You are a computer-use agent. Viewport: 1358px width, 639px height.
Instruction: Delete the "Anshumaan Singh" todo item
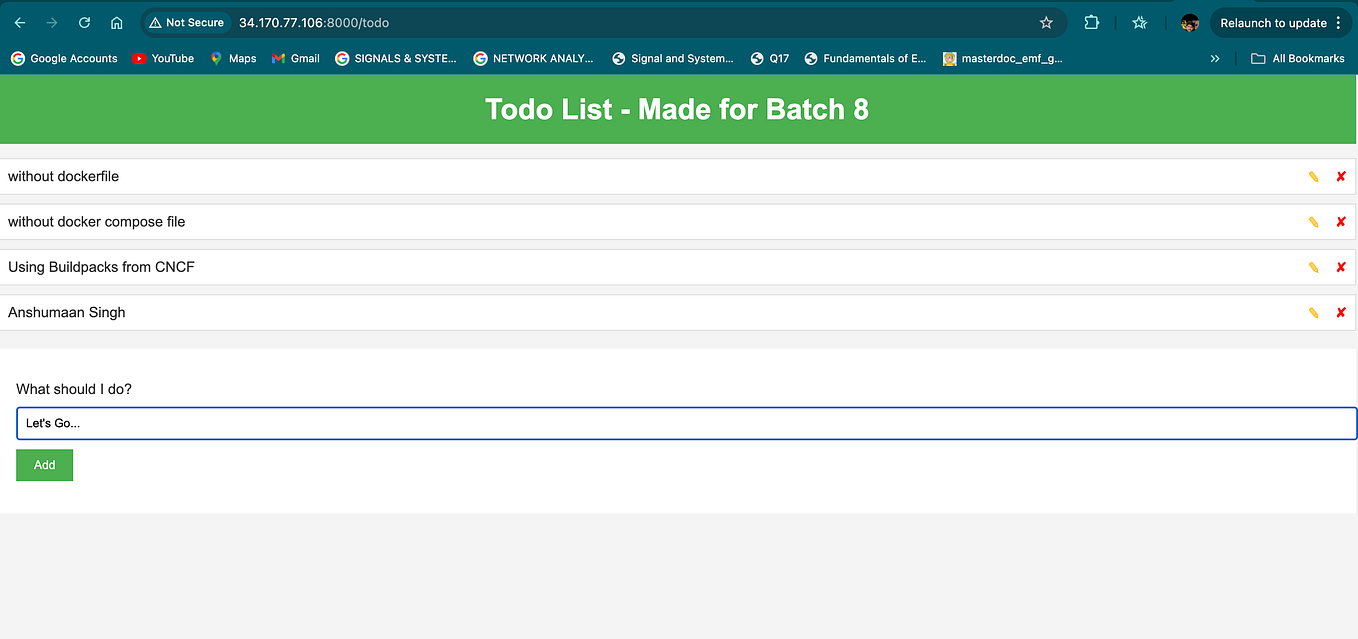(1341, 312)
